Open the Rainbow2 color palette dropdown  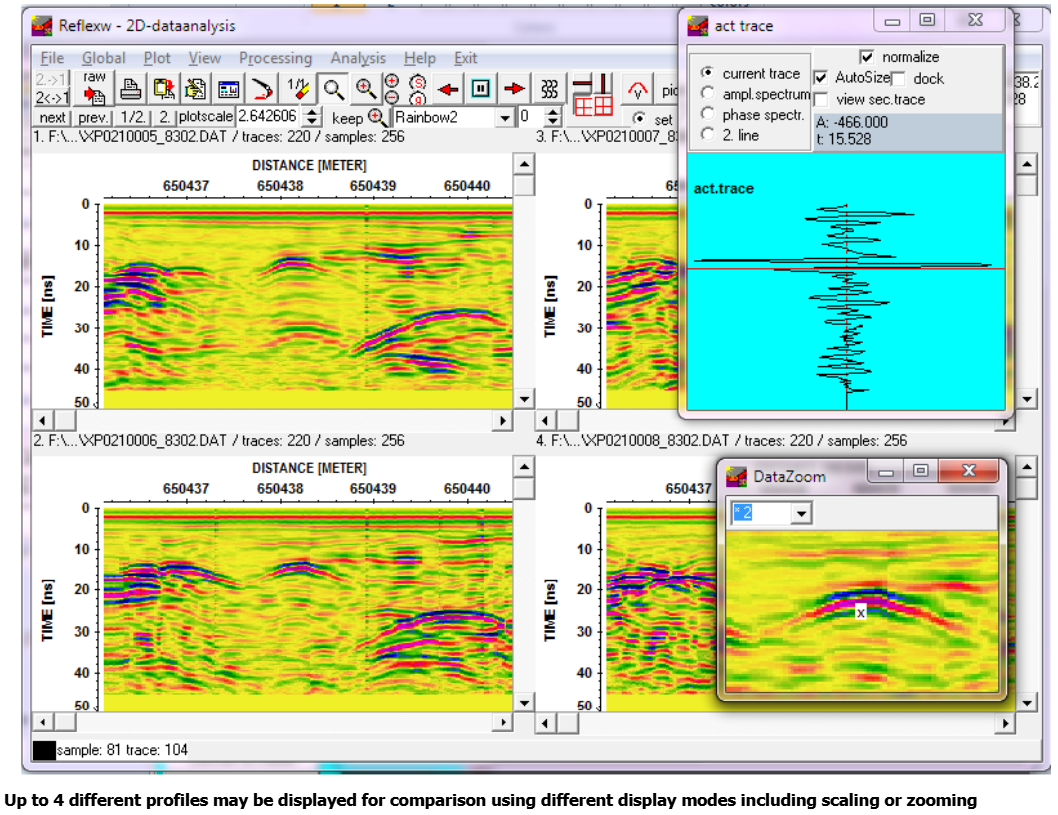[505, 117]
